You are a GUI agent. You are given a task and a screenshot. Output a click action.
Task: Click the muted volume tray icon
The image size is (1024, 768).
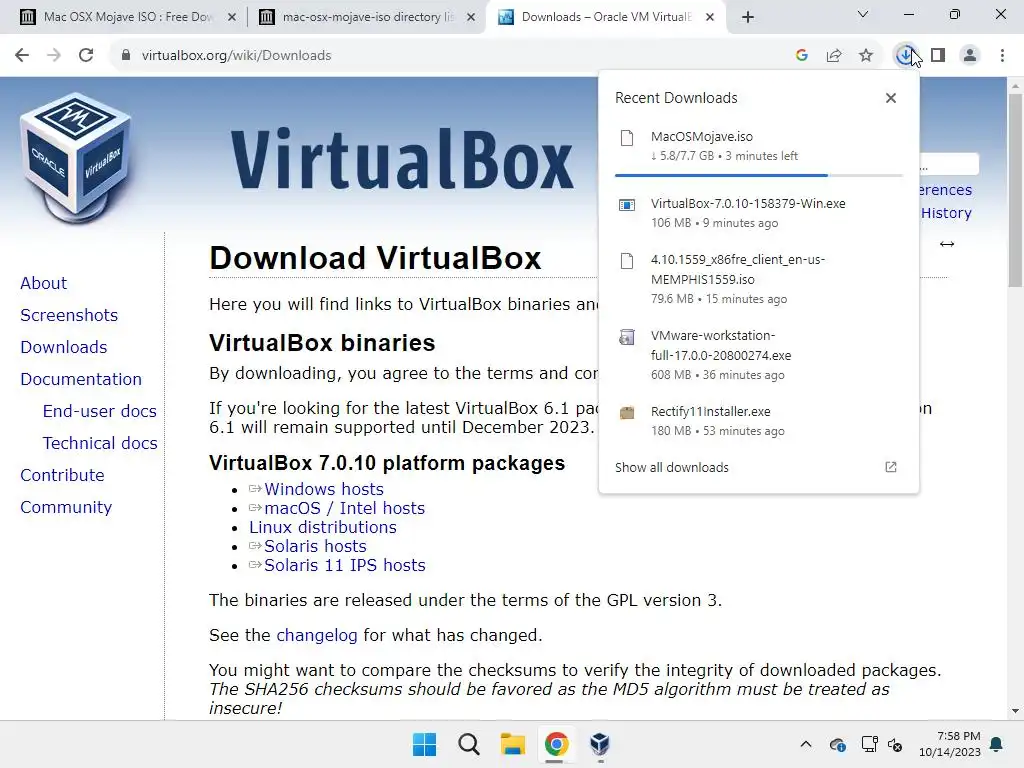[895, 744]
